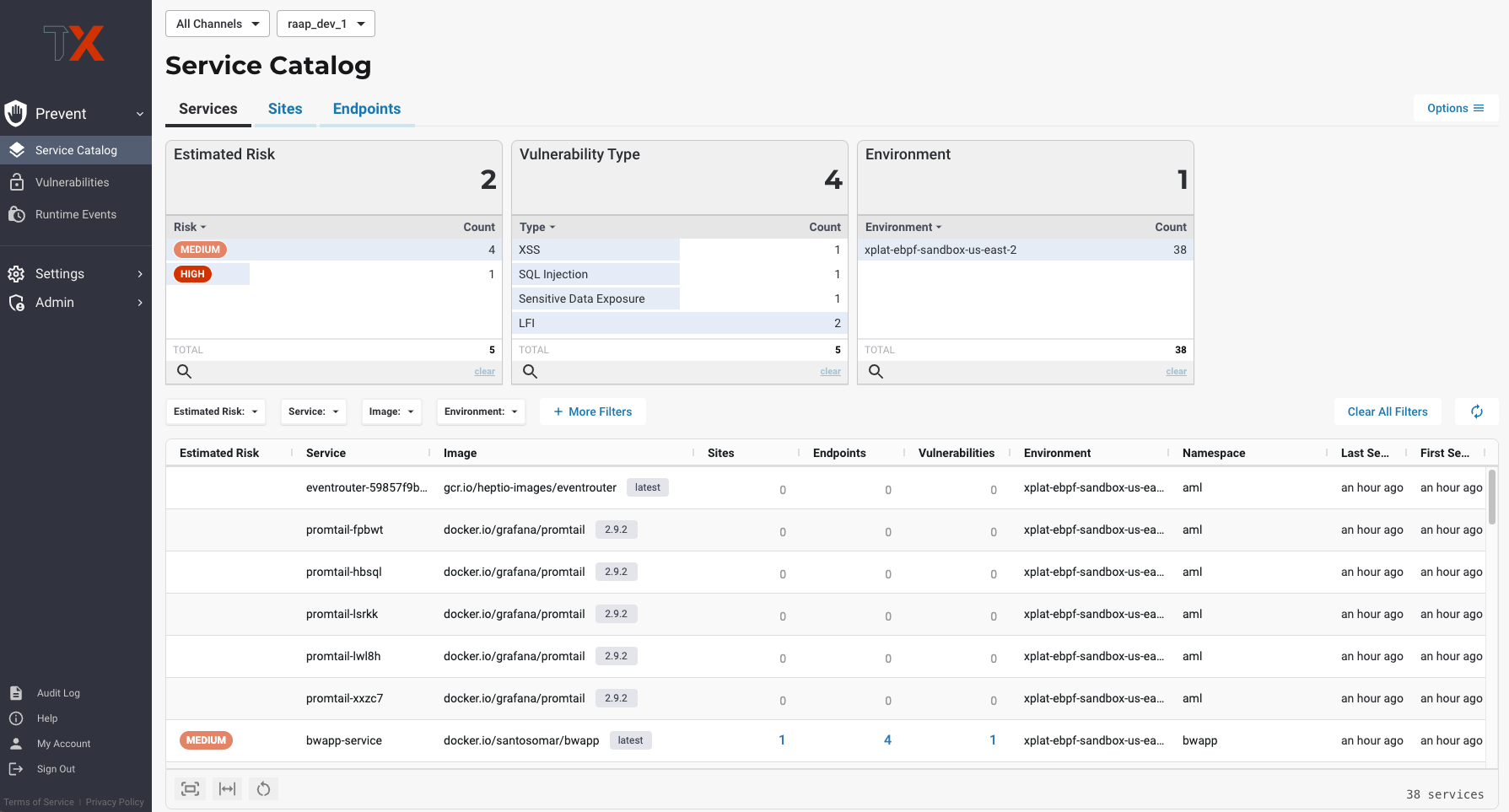
Task: Click search icon in Vulnerability Type panel
Action: pos(530,372)
